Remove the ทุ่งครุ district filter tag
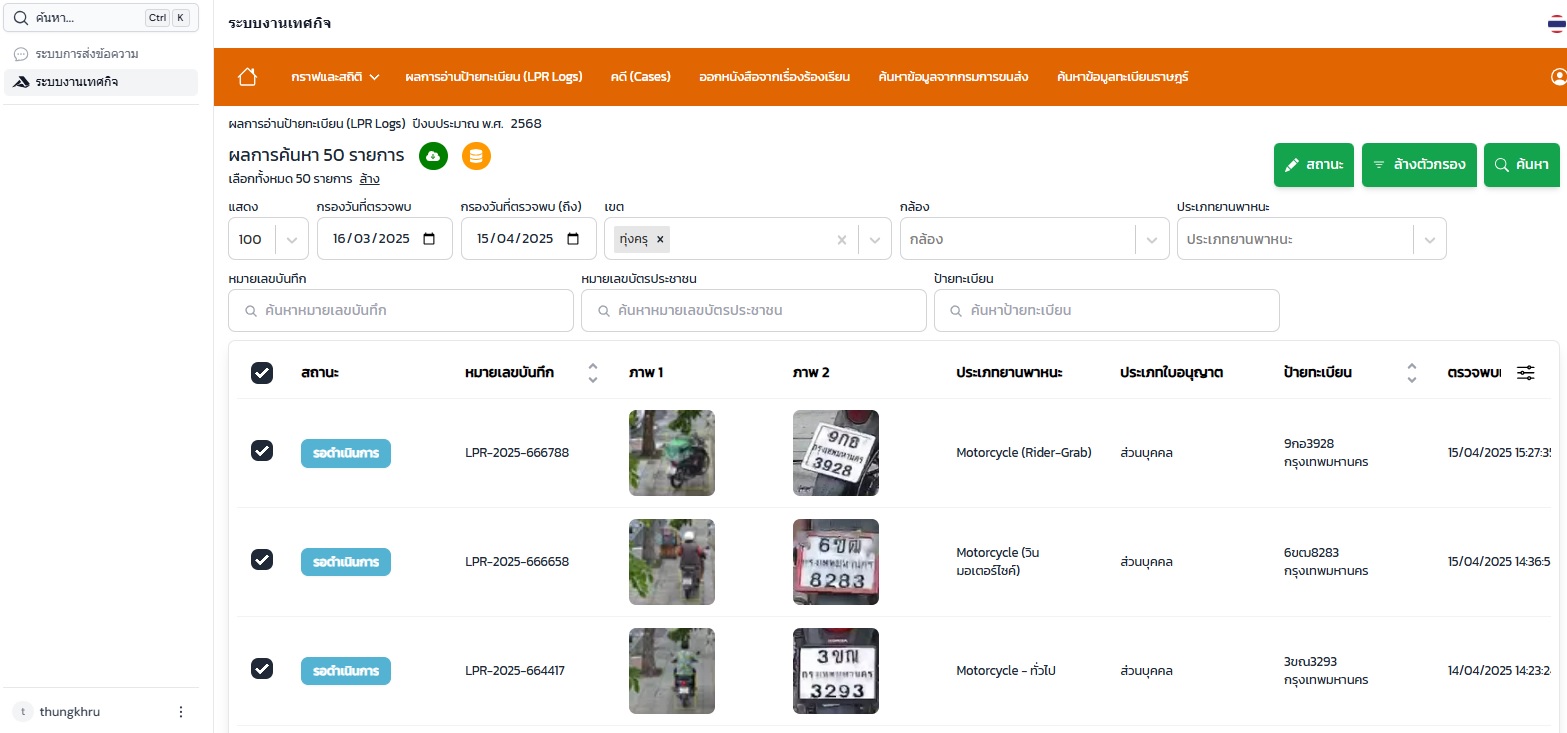The image size is (1567, 733). point(660,240)
